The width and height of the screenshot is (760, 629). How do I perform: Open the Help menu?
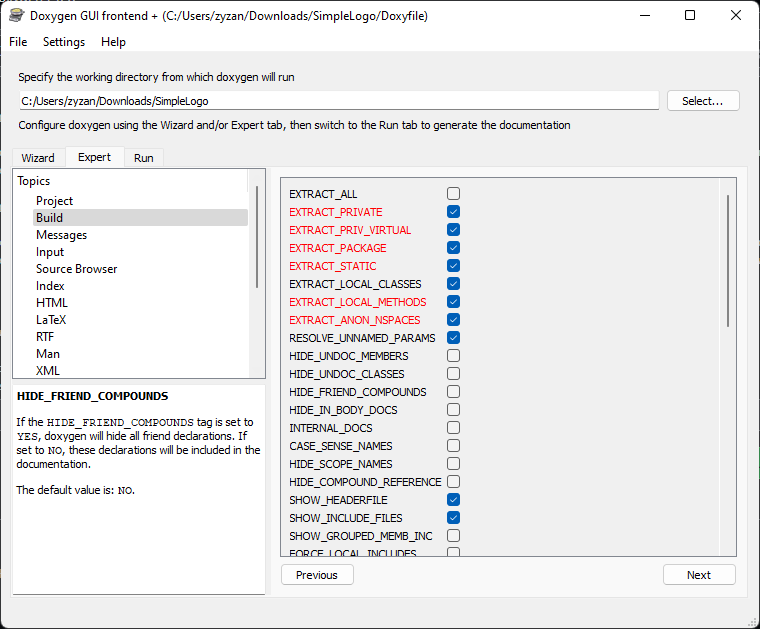tap(113, 42)
